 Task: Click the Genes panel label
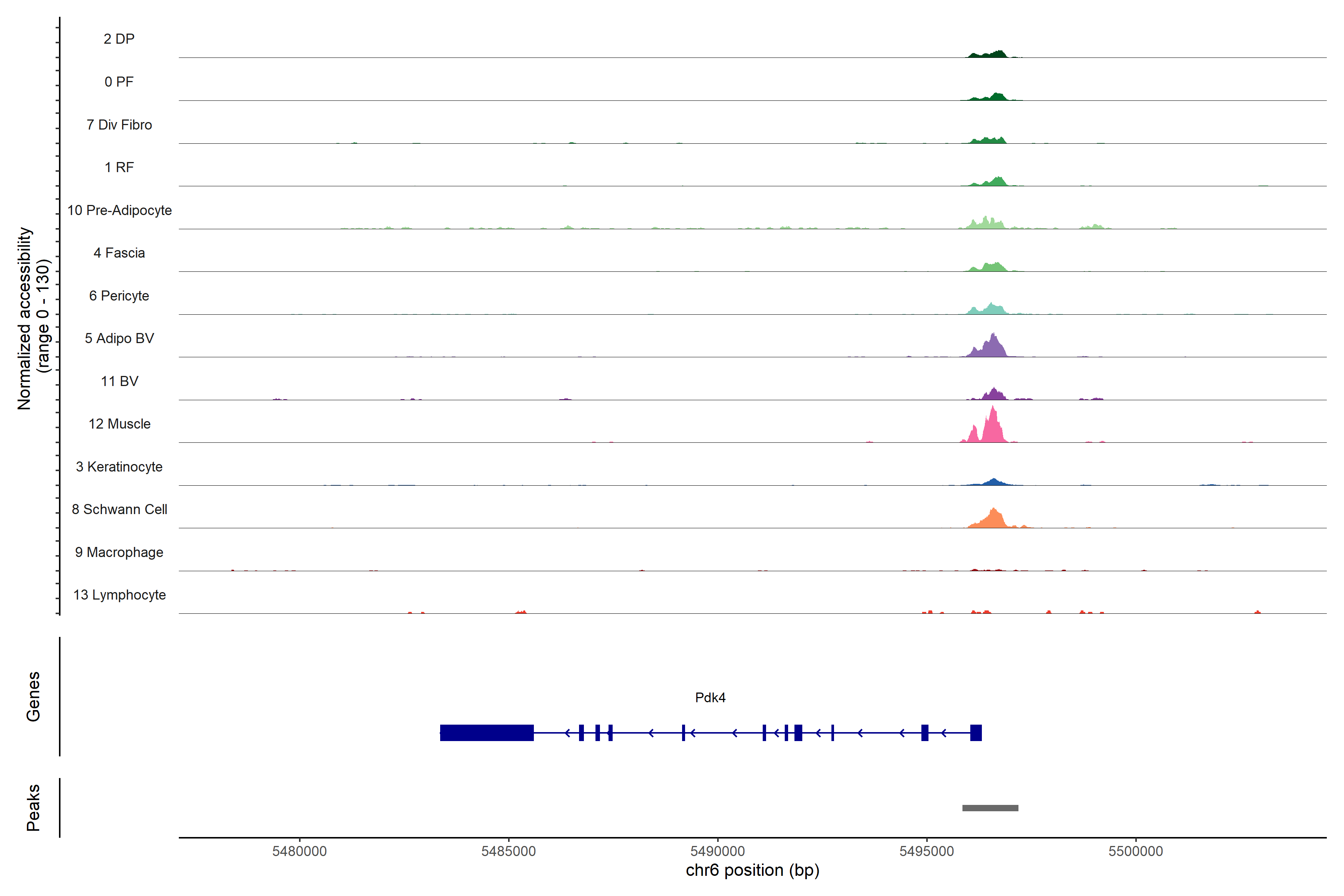tap(33, 697)
